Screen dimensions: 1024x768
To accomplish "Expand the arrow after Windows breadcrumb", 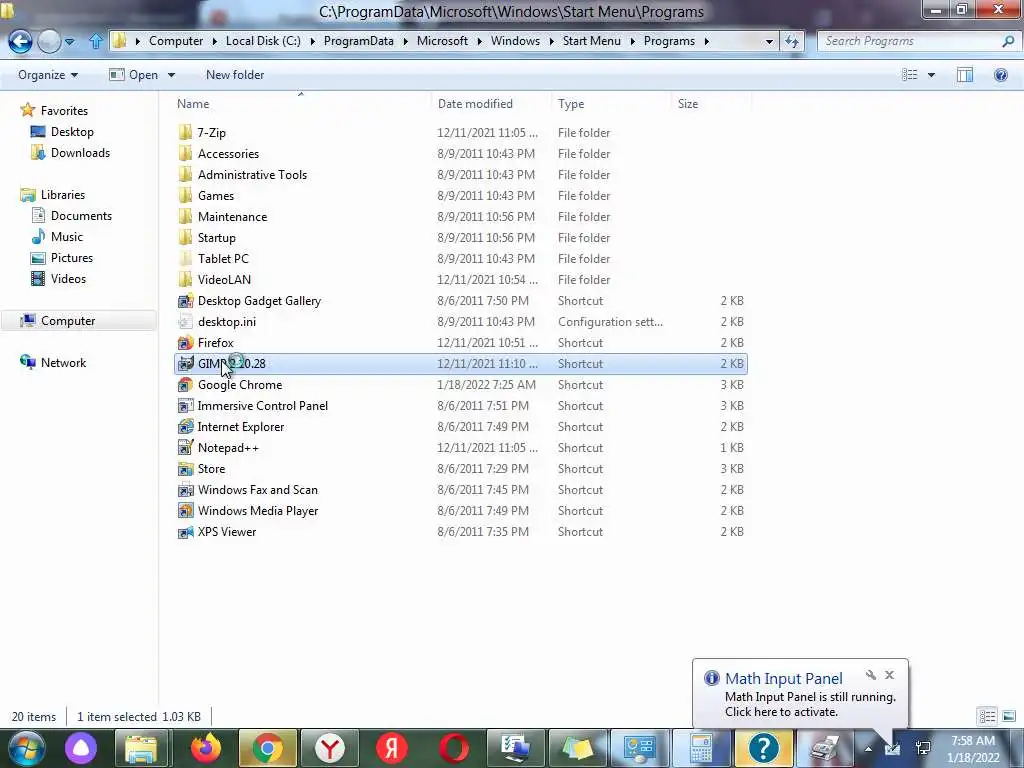I will point(551,41).
